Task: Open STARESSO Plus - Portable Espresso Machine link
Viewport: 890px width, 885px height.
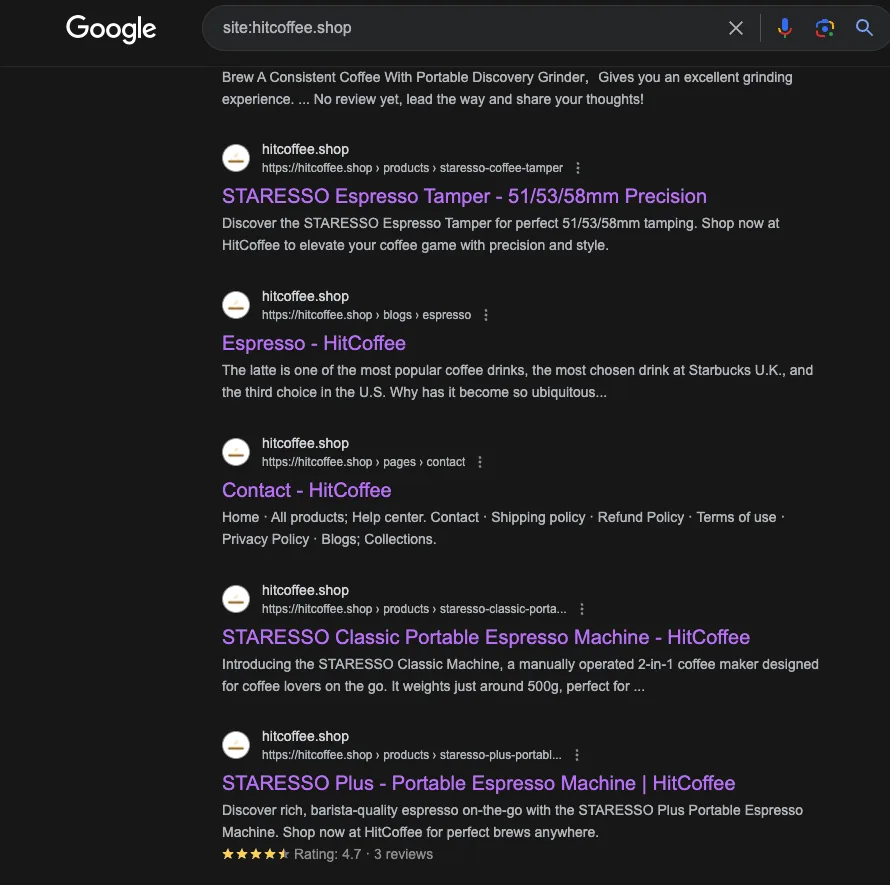Action: [478, 783]
